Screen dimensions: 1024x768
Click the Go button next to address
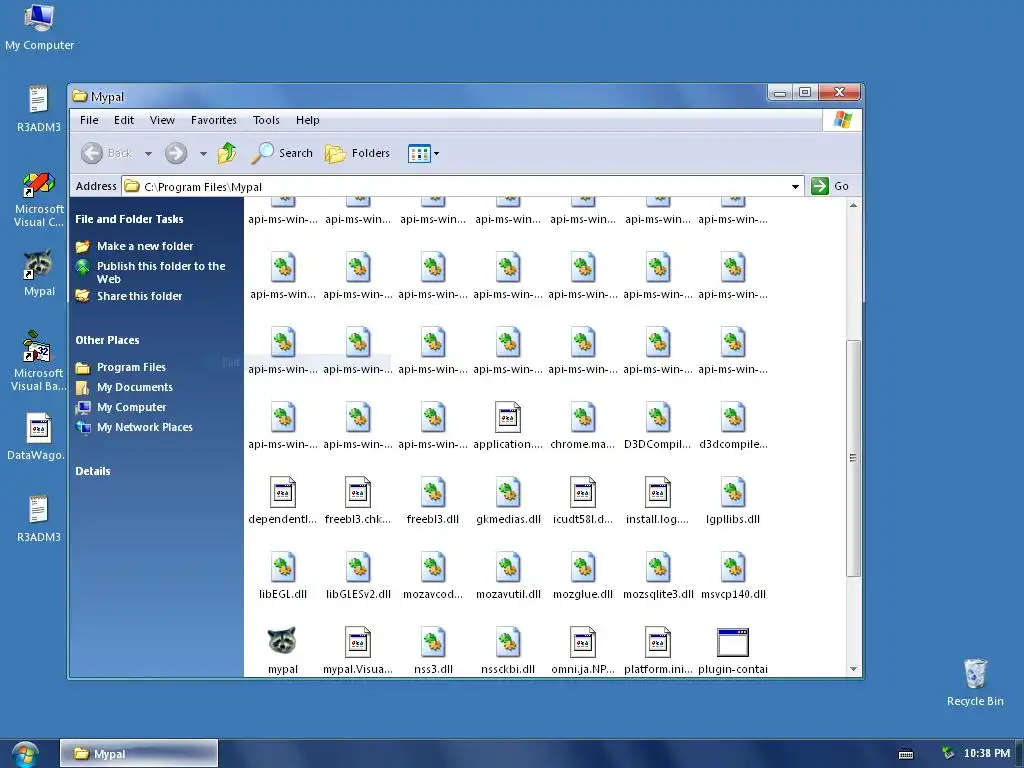pyautogui.click(x=829, y=186)
